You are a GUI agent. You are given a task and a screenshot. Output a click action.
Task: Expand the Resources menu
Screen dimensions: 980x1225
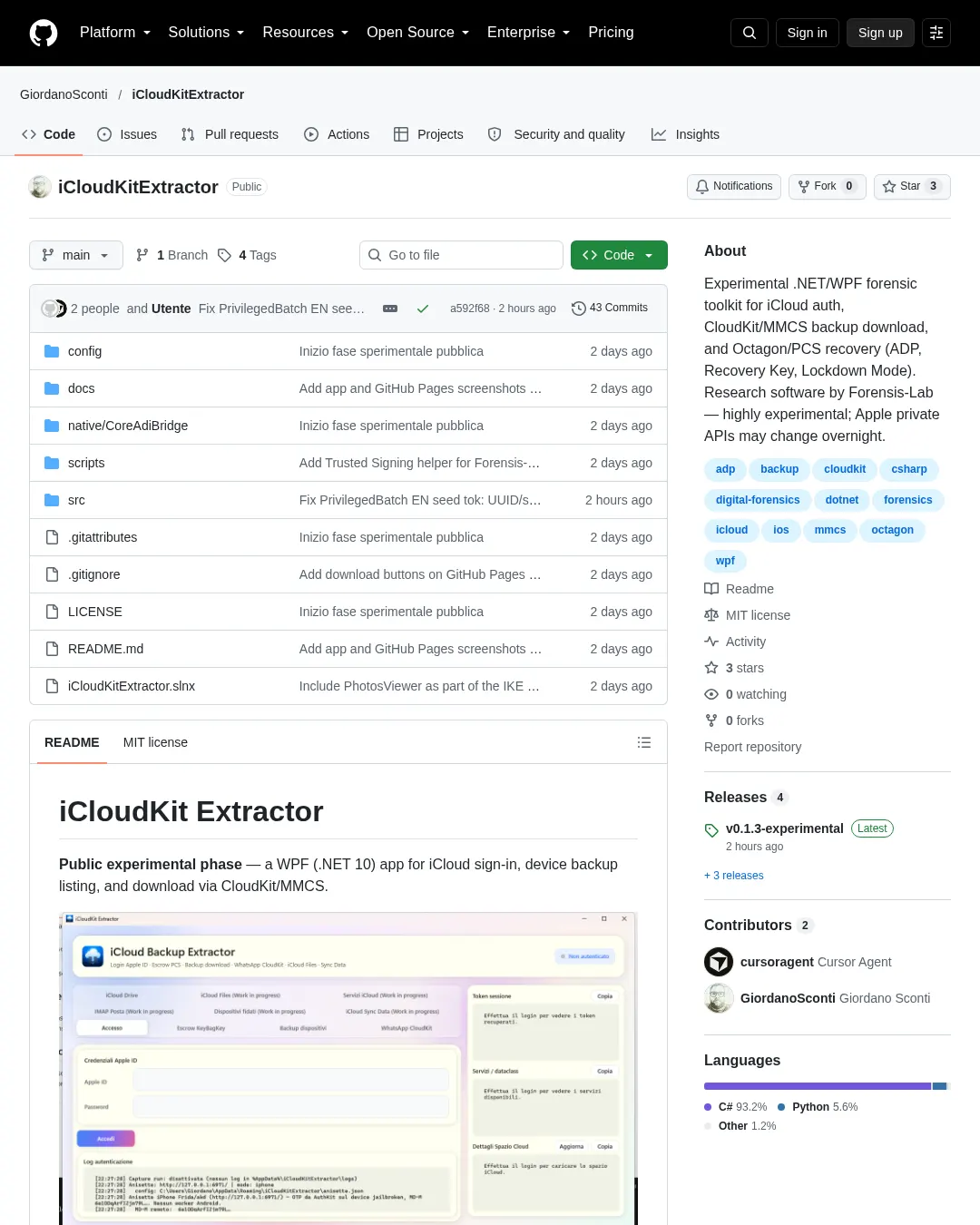pos(305,33)
